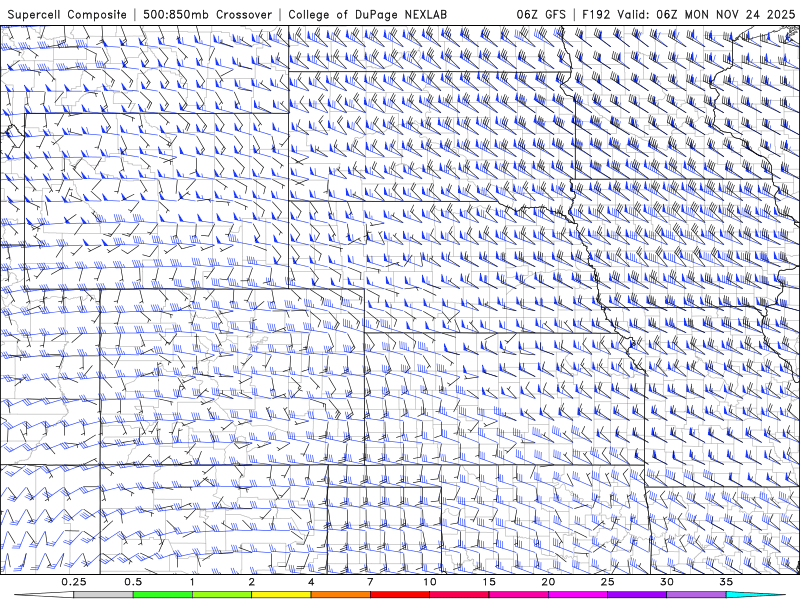This screenshot has height=600, width=800.
Task: Click the '2' legend value
Action: tap(252, 582)
